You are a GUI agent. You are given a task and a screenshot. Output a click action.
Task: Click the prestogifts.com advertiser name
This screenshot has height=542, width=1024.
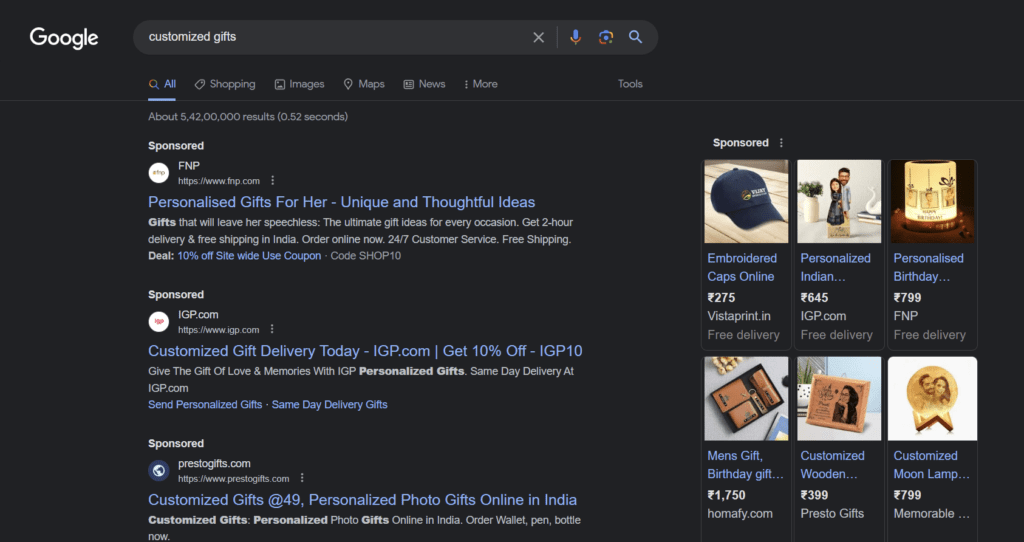[x=214, y=464]
